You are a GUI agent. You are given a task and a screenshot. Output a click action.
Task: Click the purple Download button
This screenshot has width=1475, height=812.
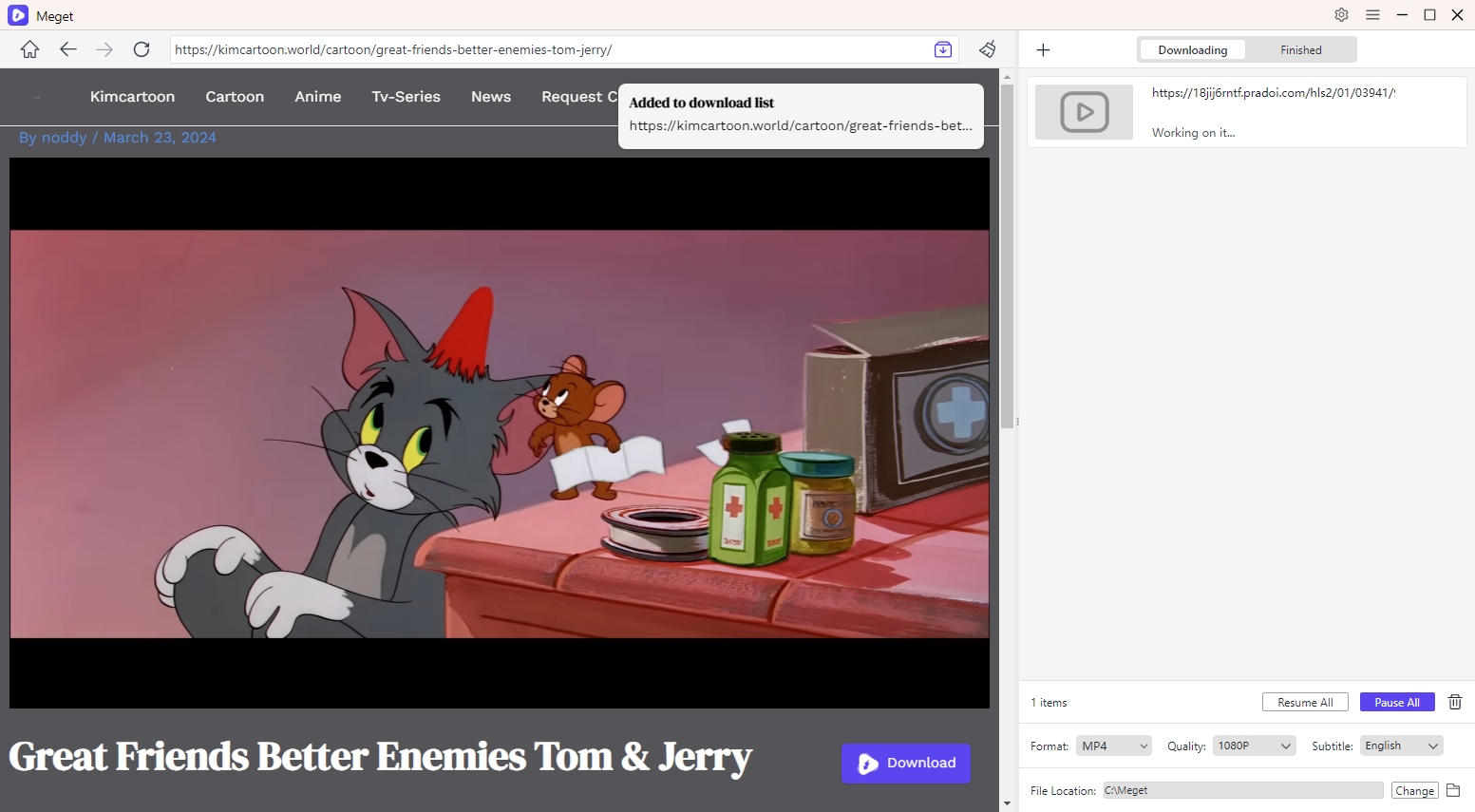coord(906,764)
